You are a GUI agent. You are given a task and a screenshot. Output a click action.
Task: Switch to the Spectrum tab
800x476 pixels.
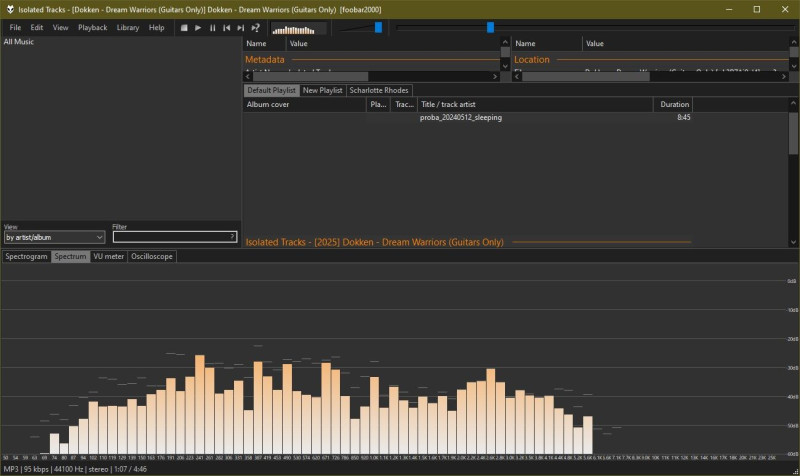coord(70,257)
